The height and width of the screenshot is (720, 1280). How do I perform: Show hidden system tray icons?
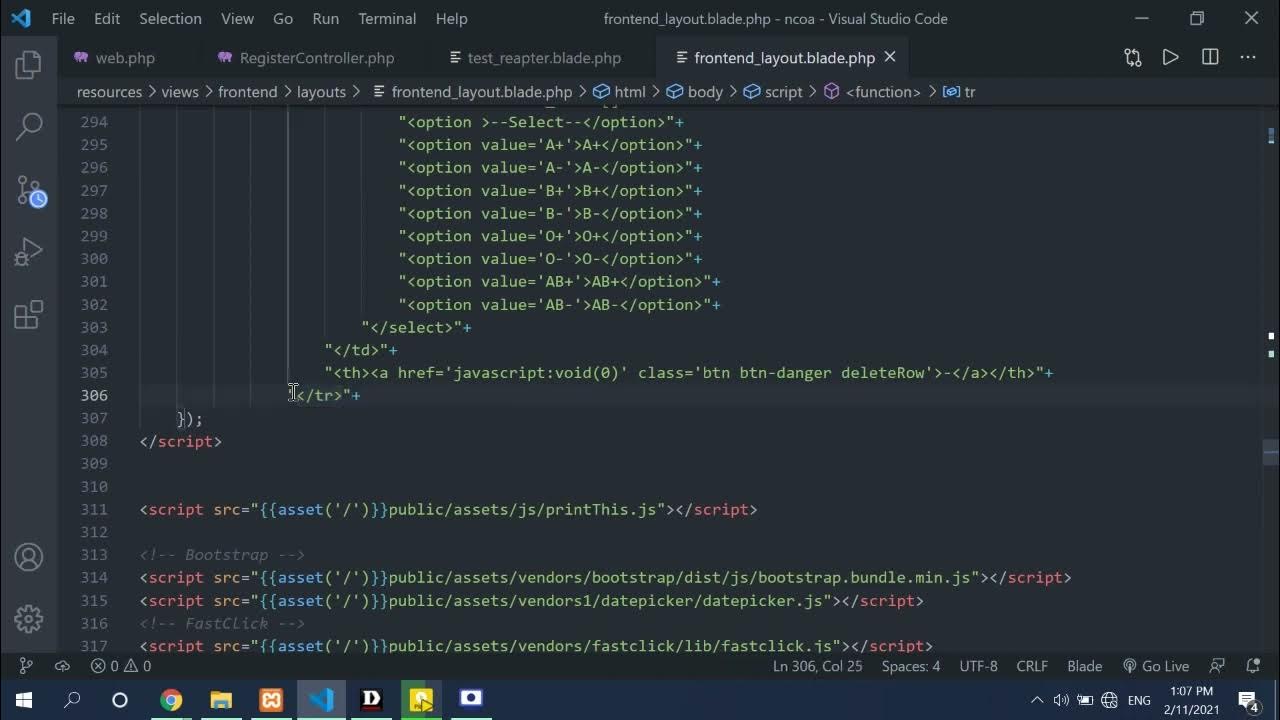(1037, 700)
